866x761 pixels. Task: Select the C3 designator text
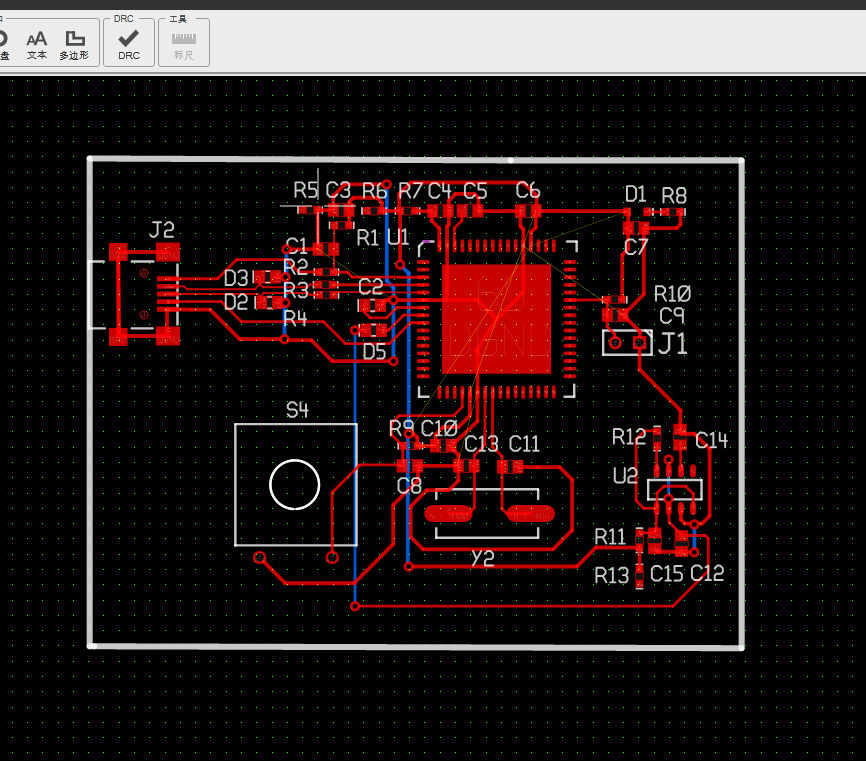pos(338,191)
